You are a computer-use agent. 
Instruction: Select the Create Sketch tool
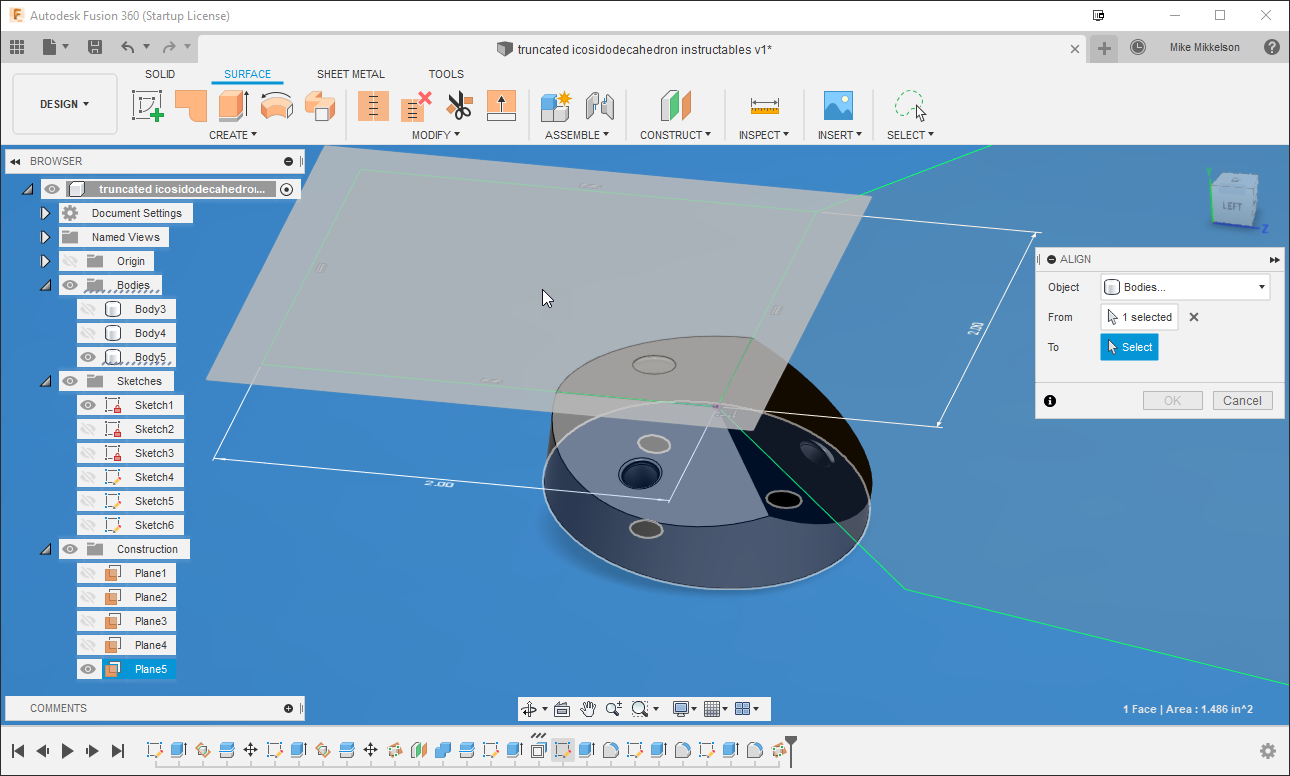[148, 105]
